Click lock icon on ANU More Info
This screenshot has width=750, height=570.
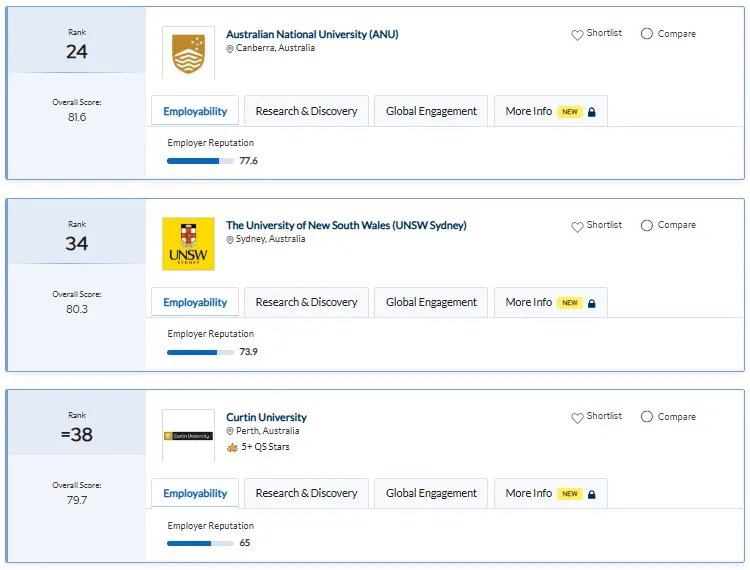point(592,112)
